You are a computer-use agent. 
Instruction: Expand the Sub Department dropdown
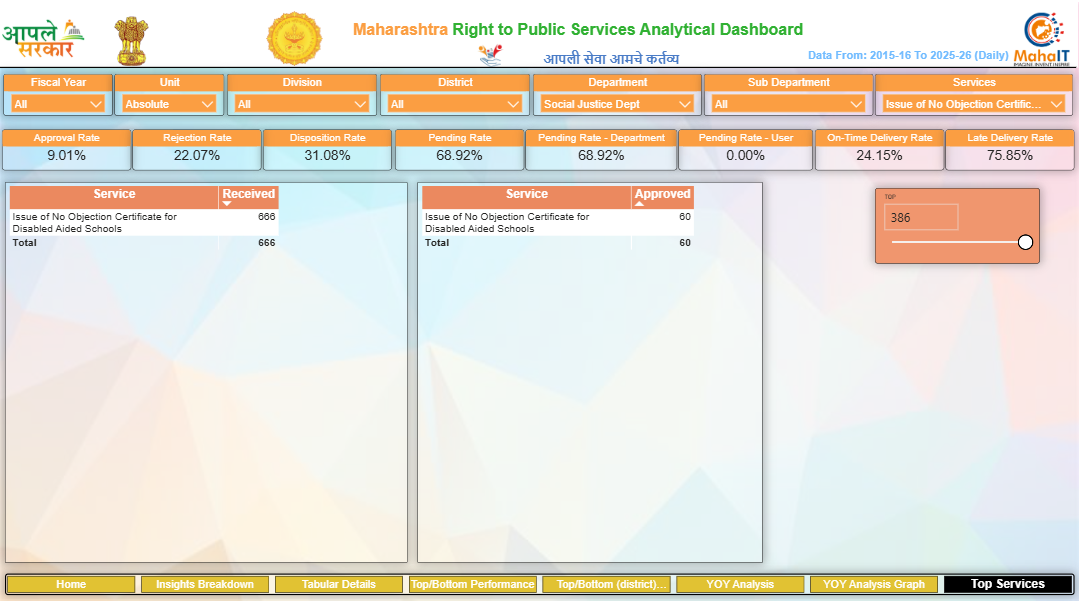pyautogui.click(x=788, y=104)
